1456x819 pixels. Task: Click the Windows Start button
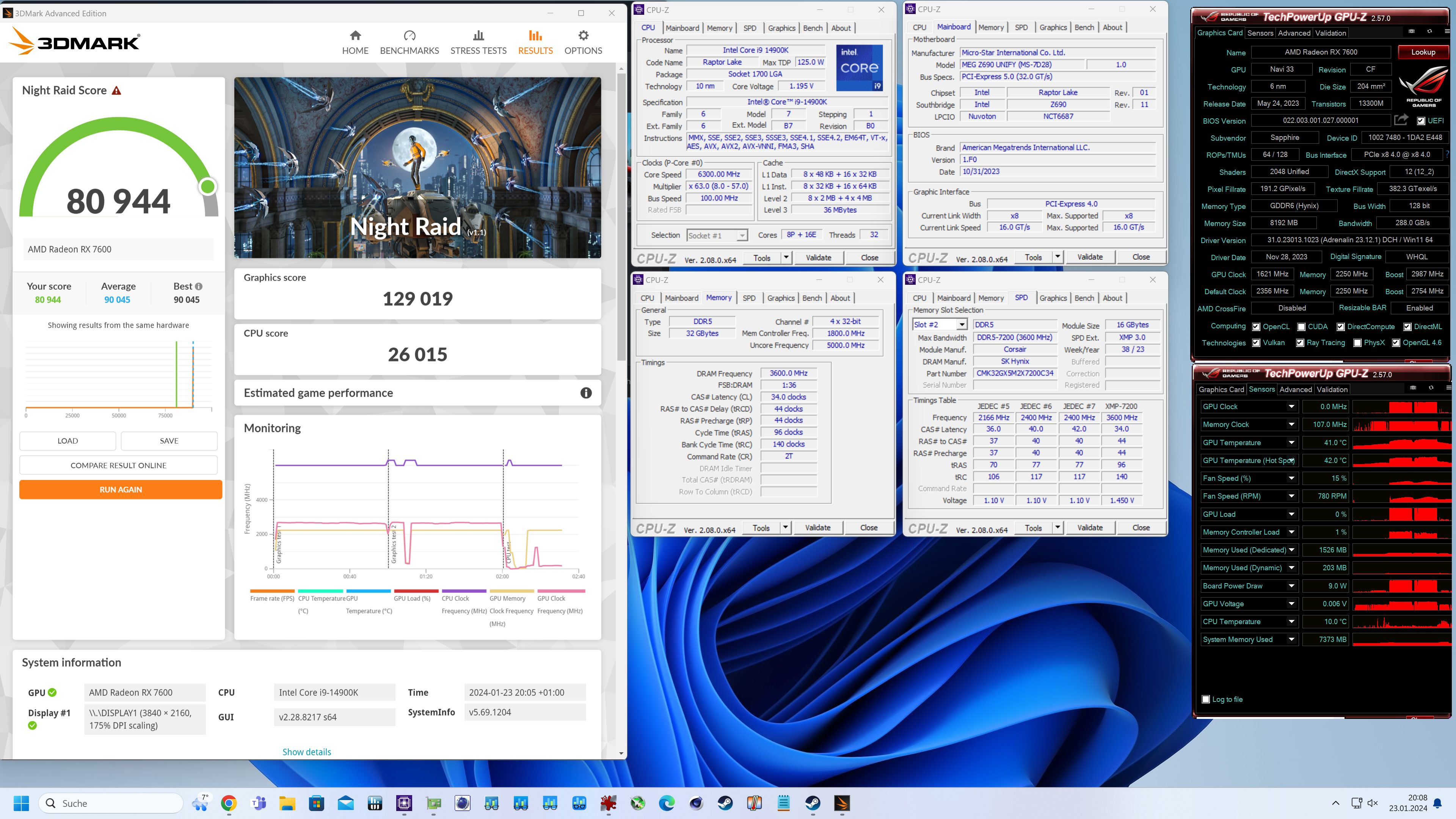(22, 803)
